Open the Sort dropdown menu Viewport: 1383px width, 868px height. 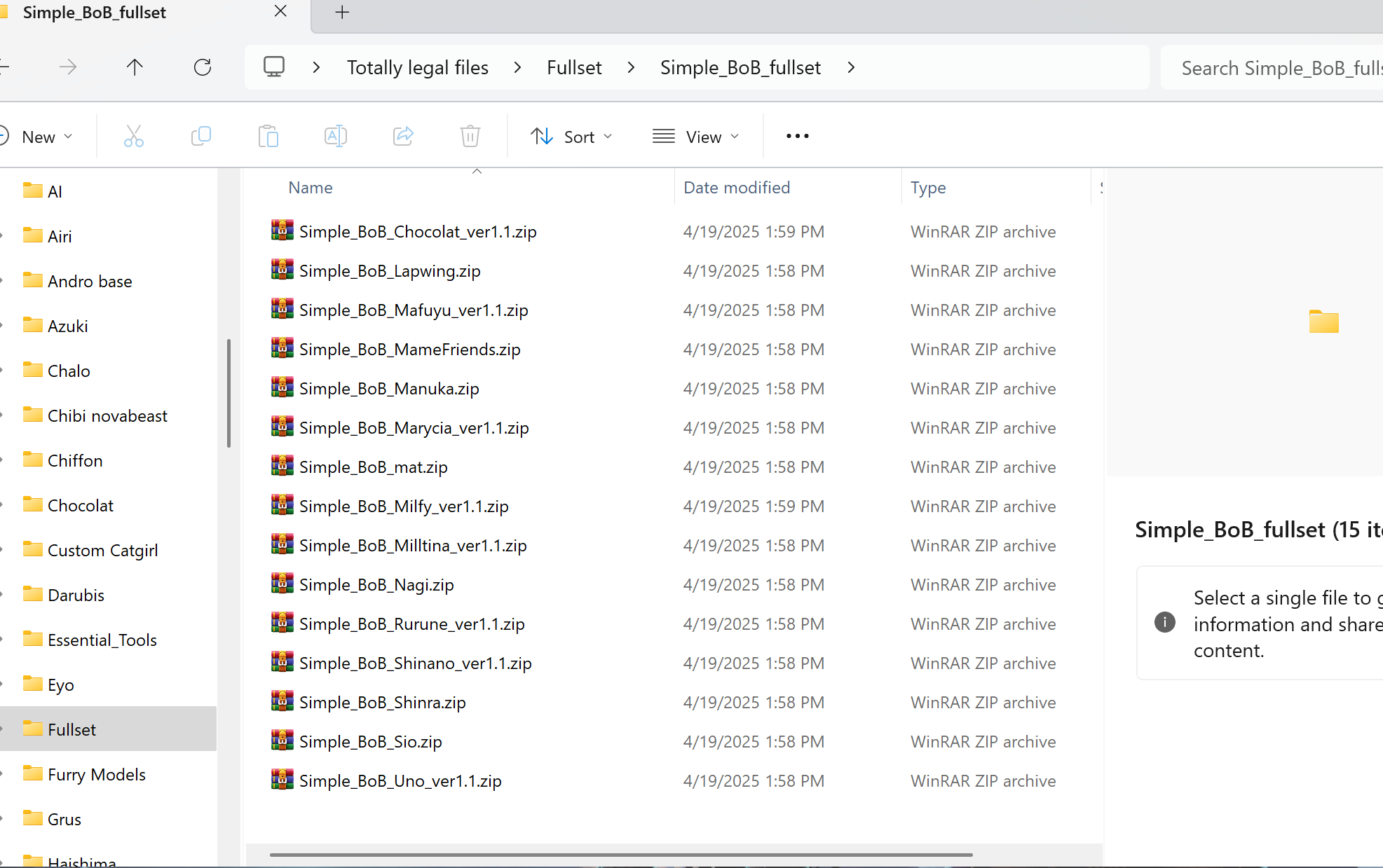pos(571,137)
